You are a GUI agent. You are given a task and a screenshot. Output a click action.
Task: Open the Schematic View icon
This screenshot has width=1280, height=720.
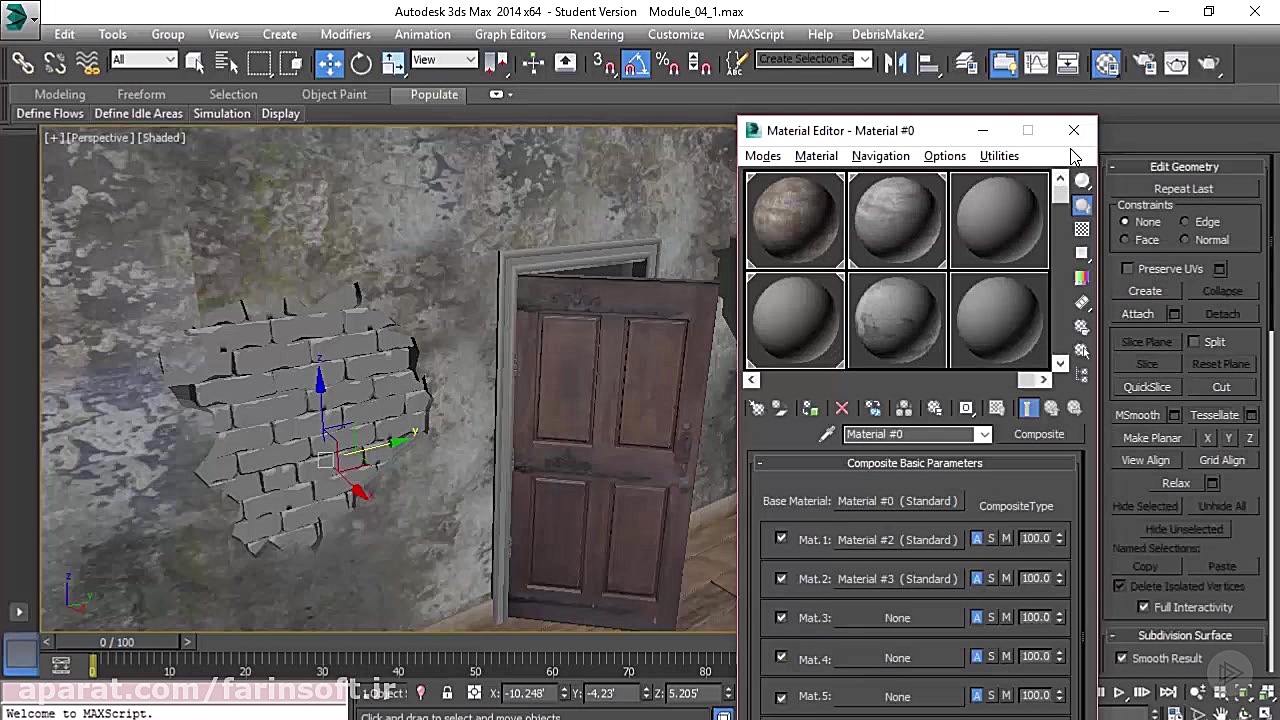[x=1068, y=63]
